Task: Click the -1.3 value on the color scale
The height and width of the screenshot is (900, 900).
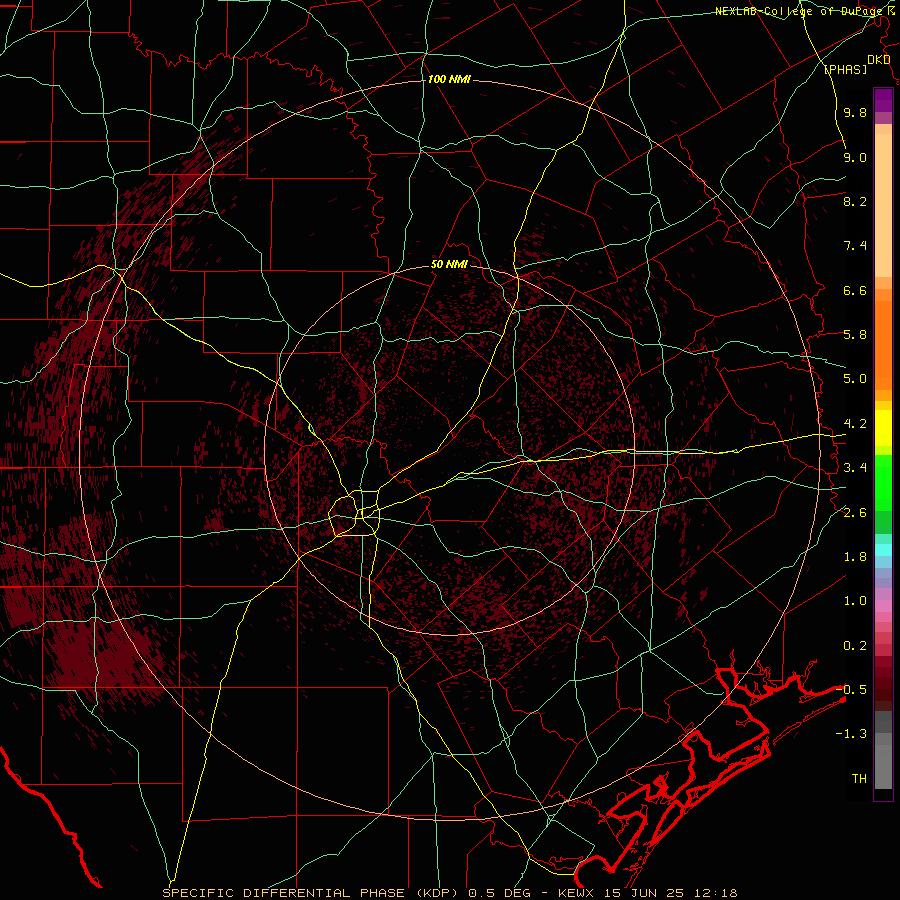Action: (852, 734)
